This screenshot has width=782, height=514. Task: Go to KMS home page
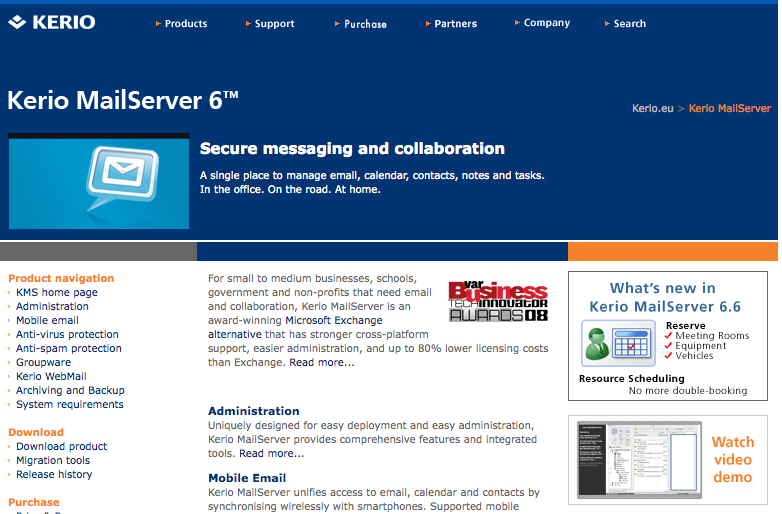[57, 292]
